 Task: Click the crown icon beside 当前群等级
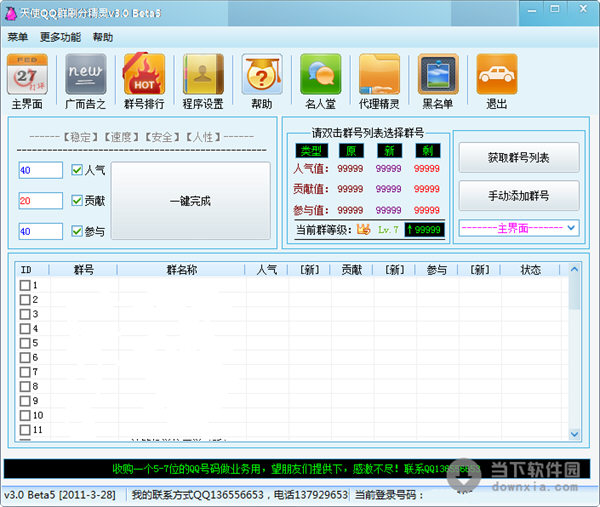point(364,230)
